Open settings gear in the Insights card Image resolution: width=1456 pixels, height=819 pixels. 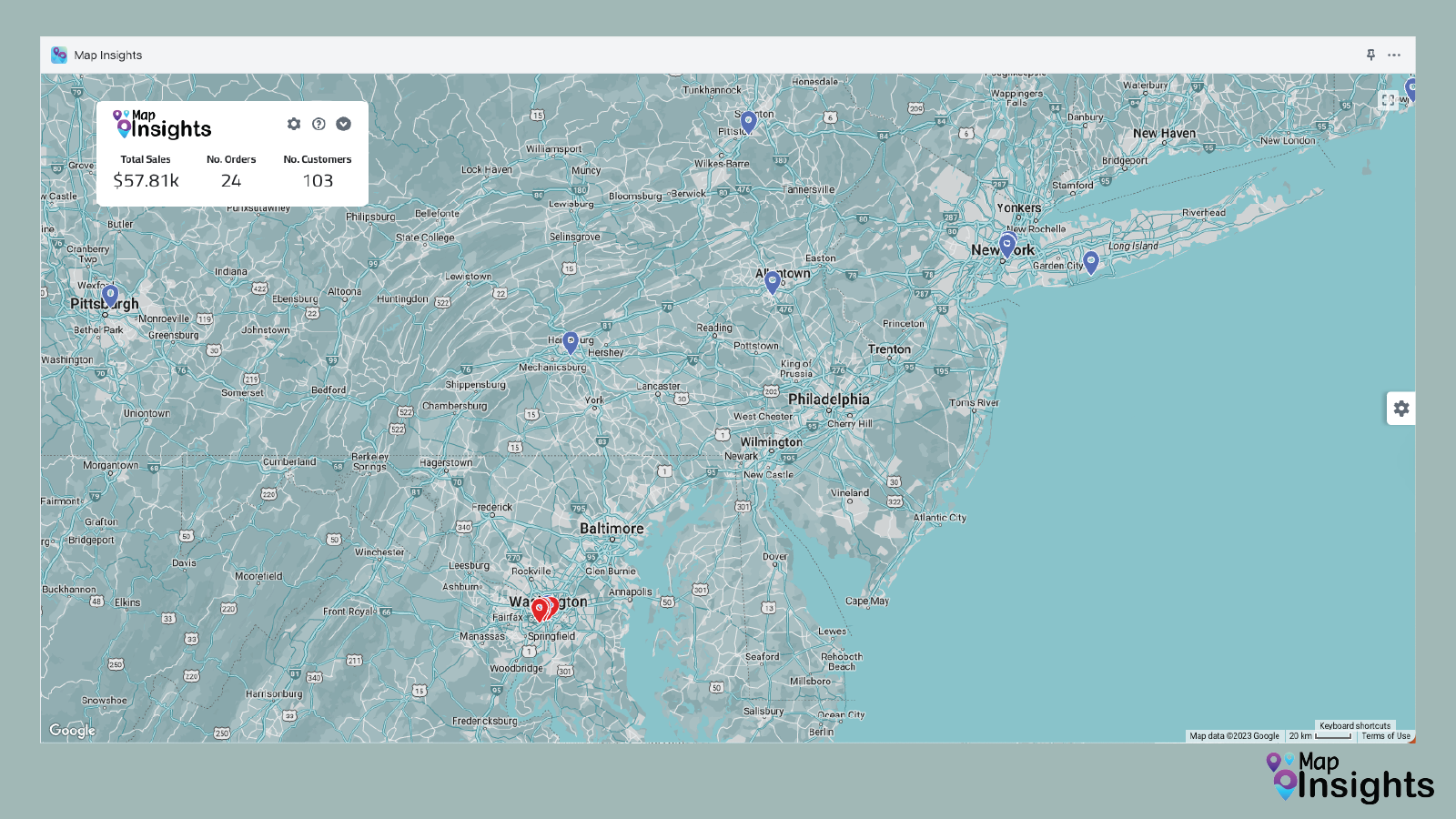click(294, 124)
